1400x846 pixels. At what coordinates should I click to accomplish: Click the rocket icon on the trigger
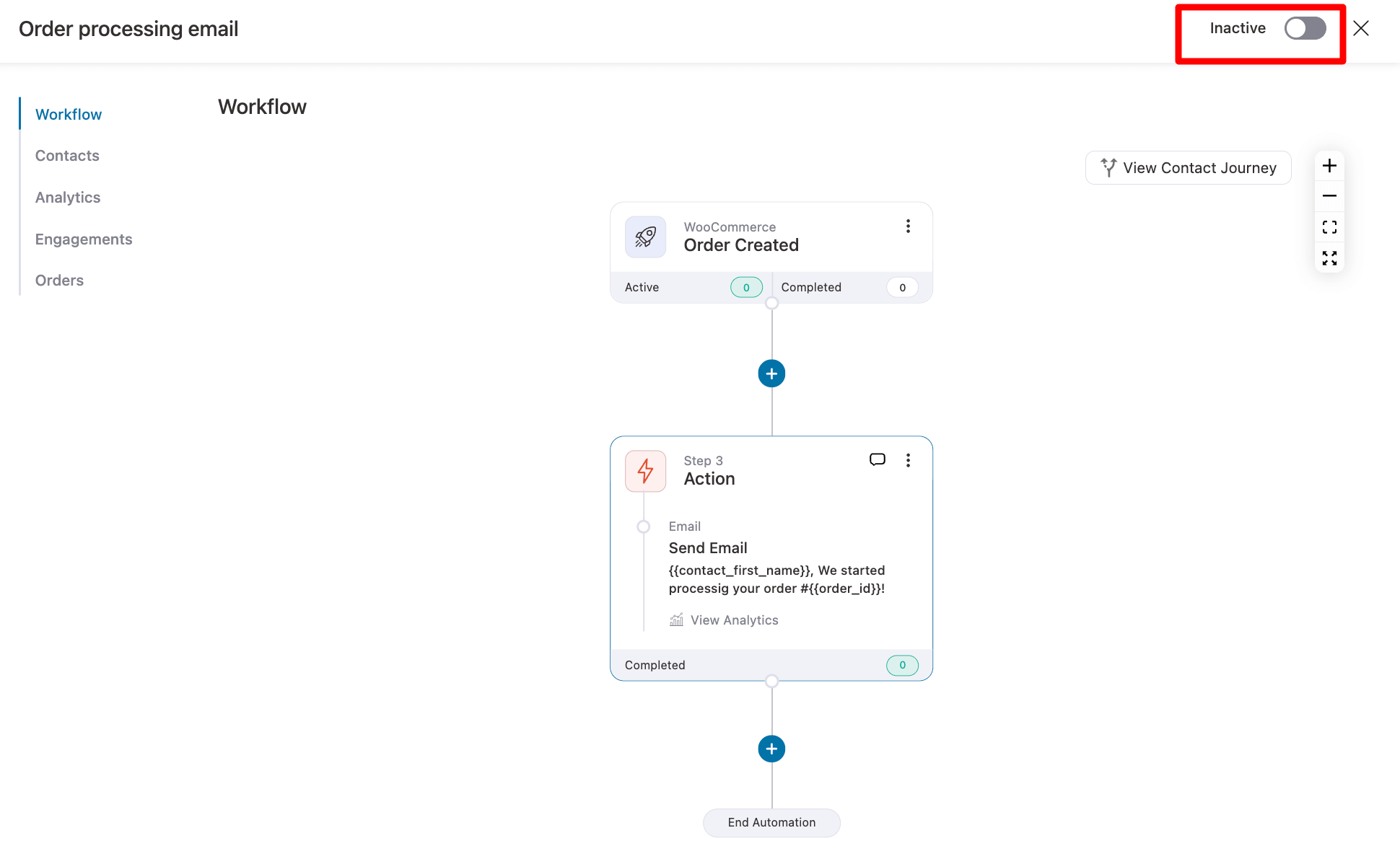(x=645, y=237)
